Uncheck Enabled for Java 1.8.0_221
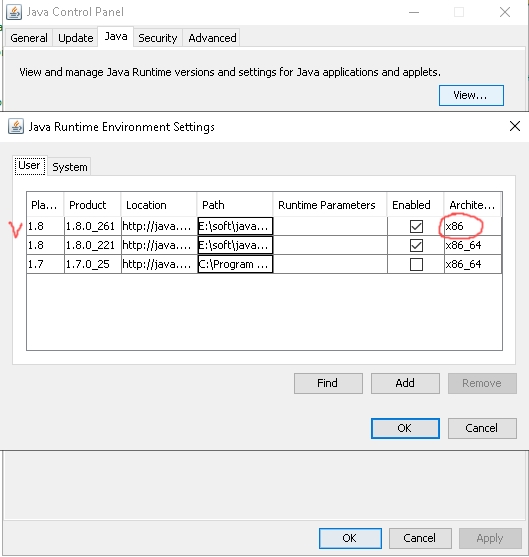The height and width of the screenshot is (557, 529). (x=416, y=245)
